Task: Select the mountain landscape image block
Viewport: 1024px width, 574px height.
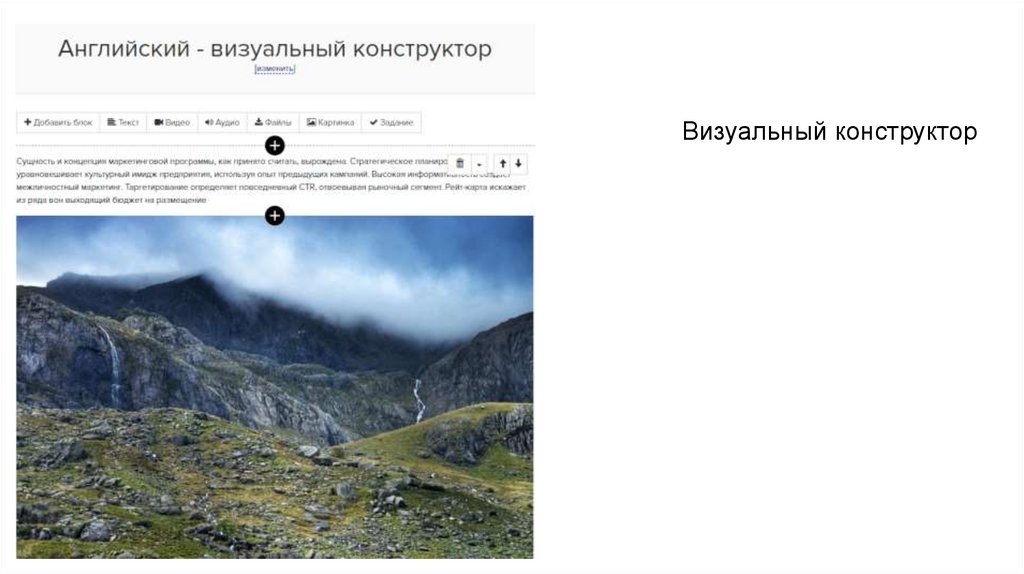Action: click(x=275, y=387)
